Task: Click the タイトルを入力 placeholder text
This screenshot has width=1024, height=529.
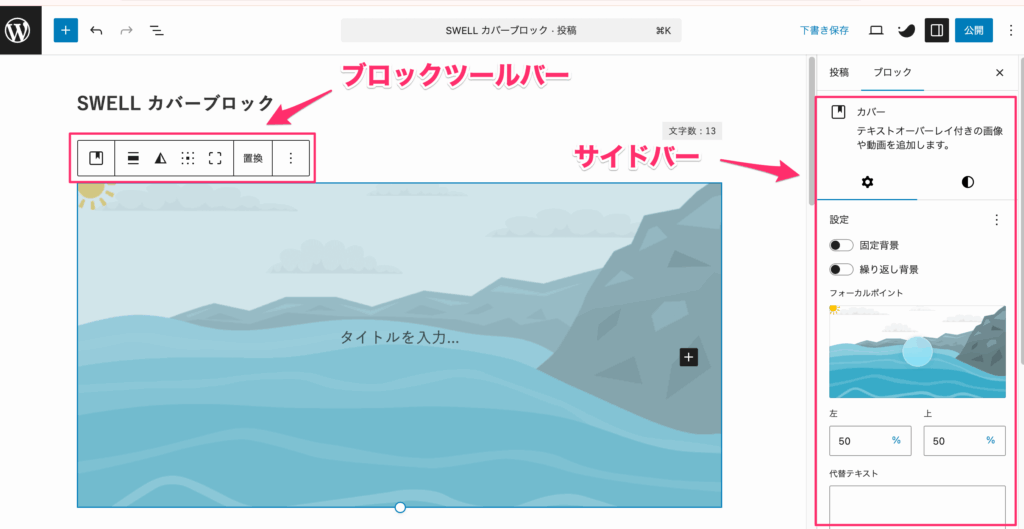Action: (400, 338)
